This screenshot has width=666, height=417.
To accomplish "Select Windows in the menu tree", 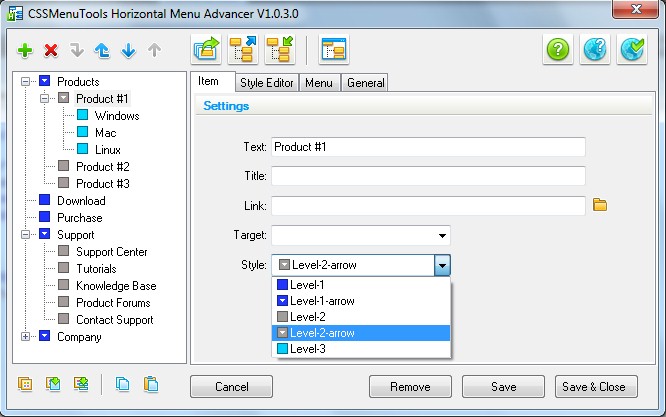I will click(x=117, y=116).
